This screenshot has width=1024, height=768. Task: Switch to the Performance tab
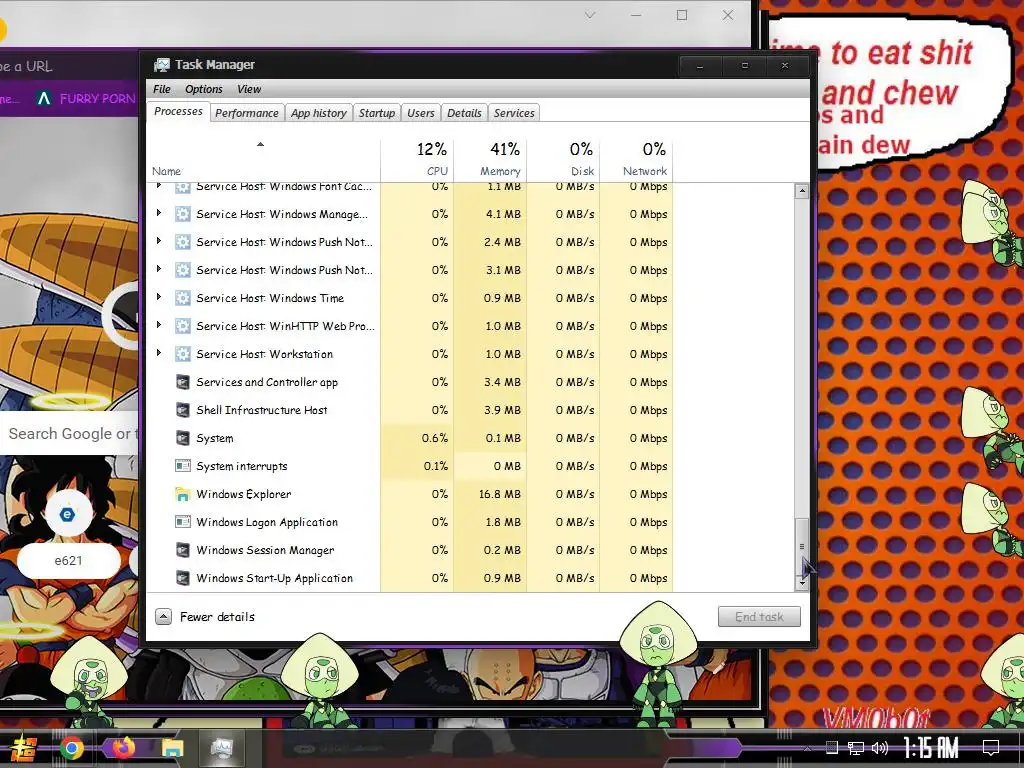(x=247, y=113)
